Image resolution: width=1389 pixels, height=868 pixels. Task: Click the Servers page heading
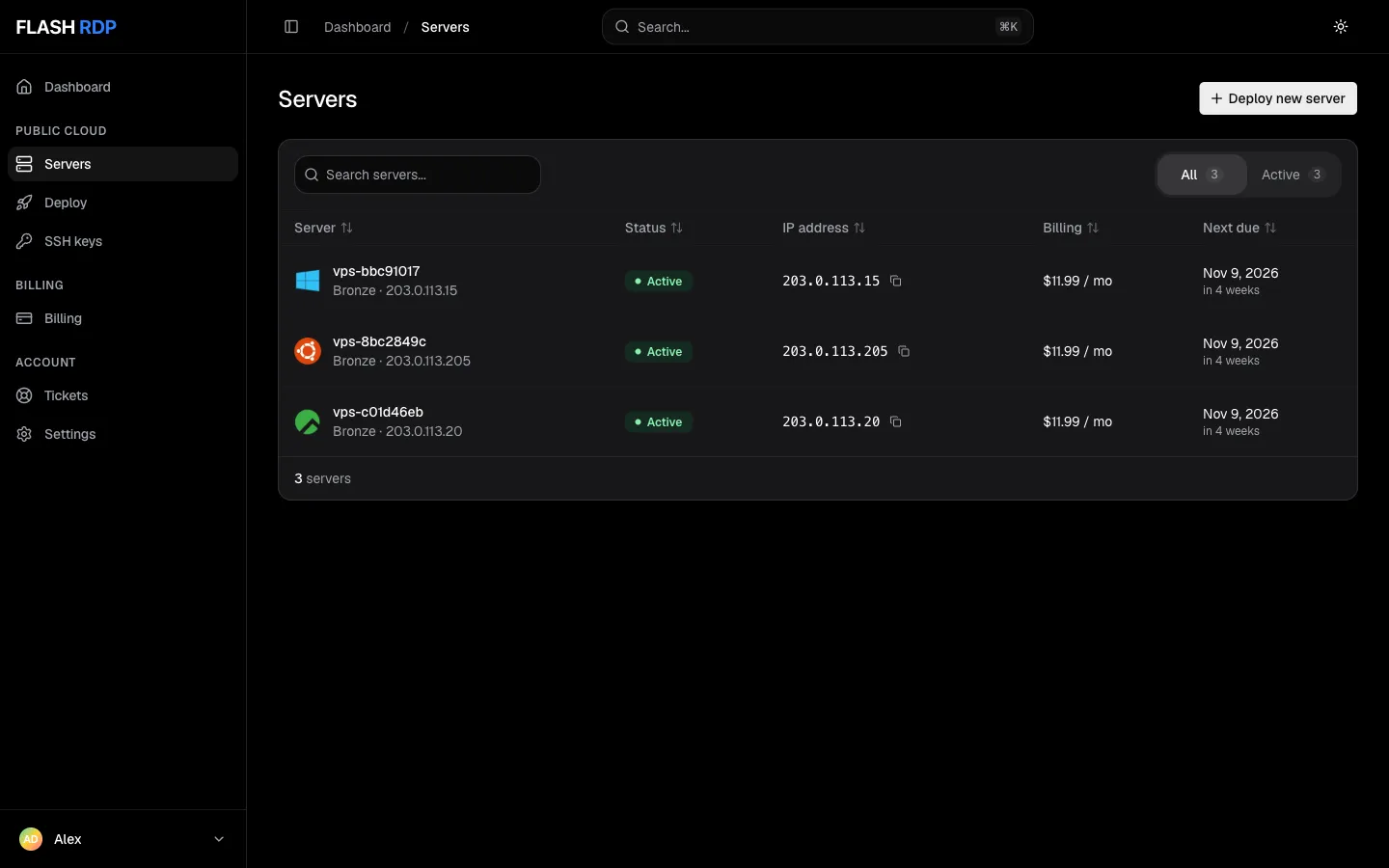coord(317,99)
